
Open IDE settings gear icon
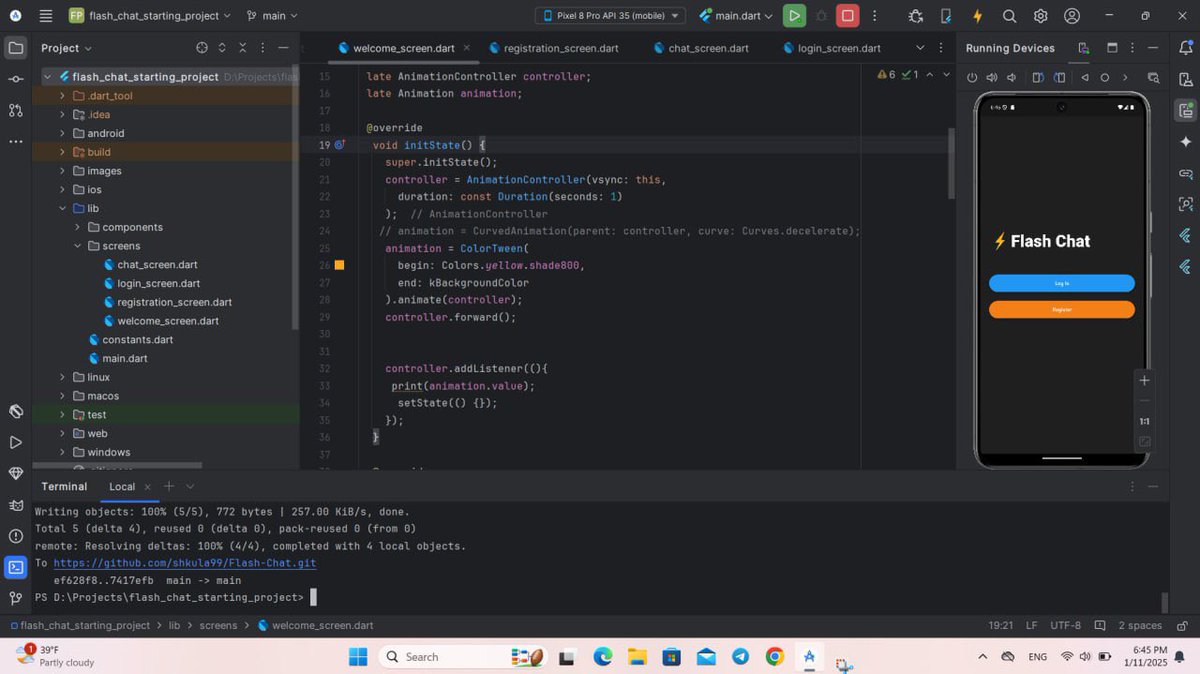pos(1041,16)
